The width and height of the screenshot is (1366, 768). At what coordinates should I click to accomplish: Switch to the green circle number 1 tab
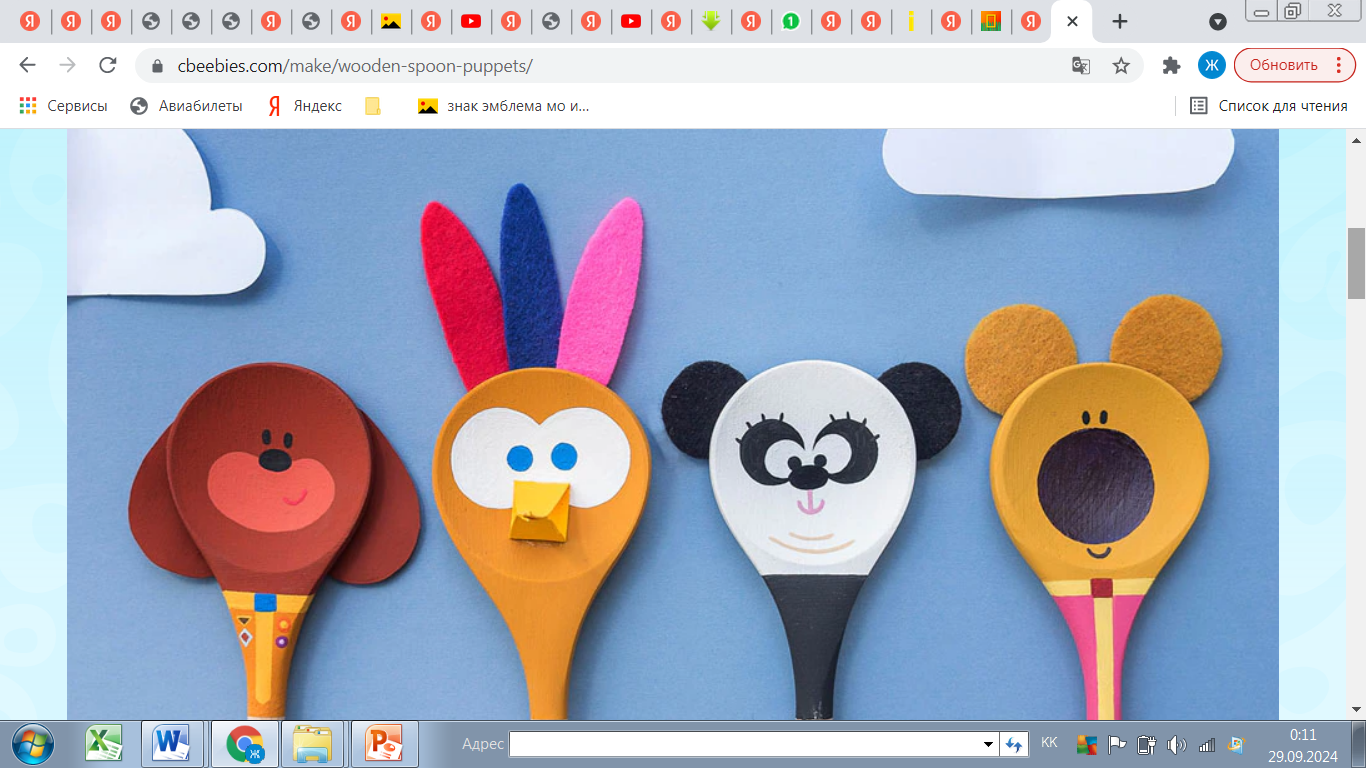click(791, 21)
